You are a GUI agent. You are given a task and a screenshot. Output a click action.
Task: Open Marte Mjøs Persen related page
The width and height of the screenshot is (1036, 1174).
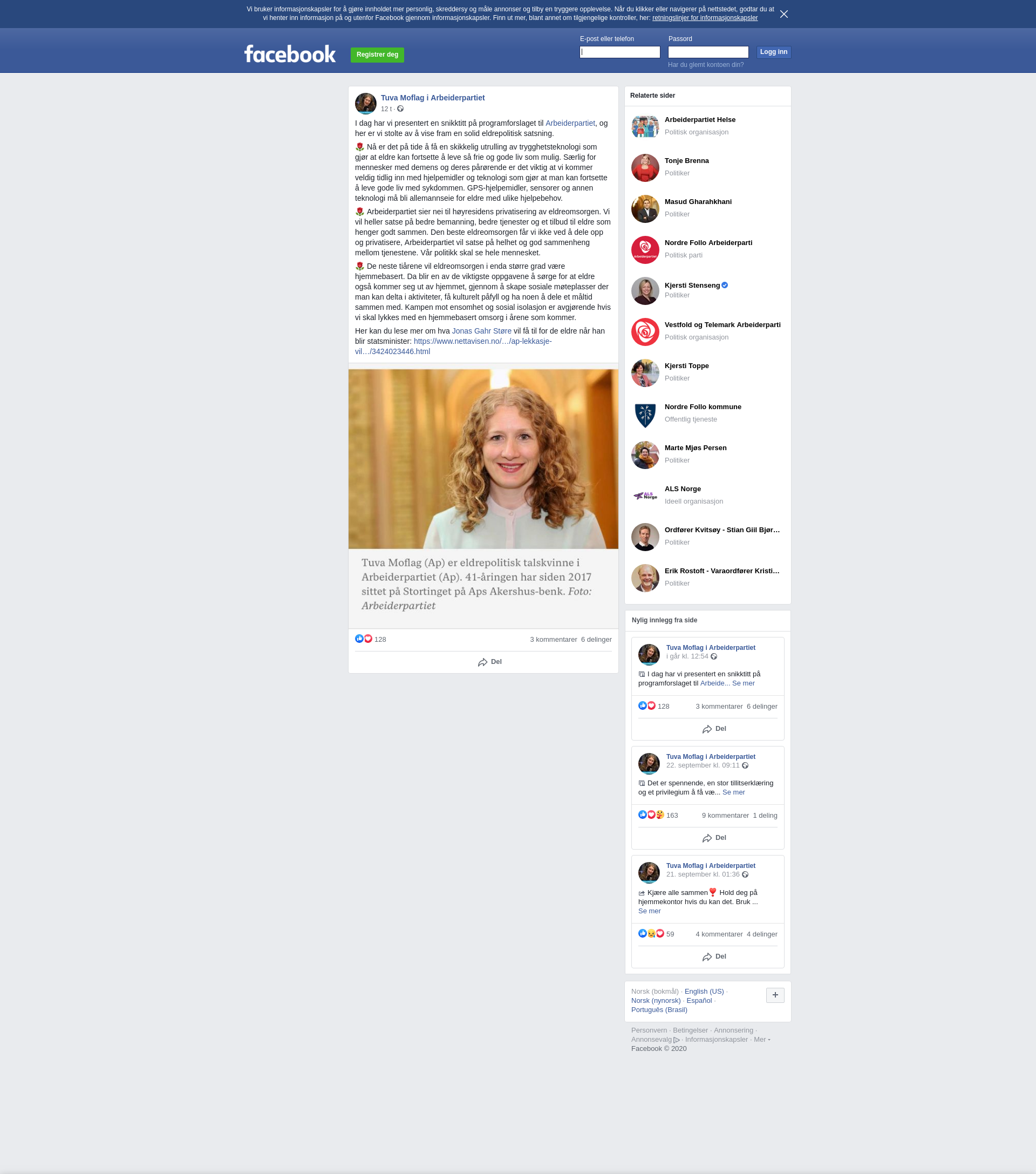click(696, 448)
